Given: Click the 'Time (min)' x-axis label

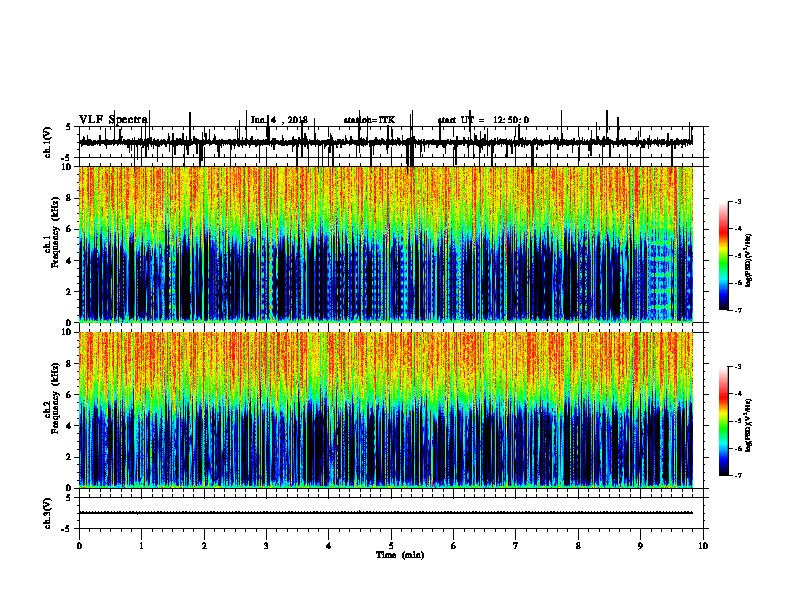Looking at the screenshot, I should 400,555.
